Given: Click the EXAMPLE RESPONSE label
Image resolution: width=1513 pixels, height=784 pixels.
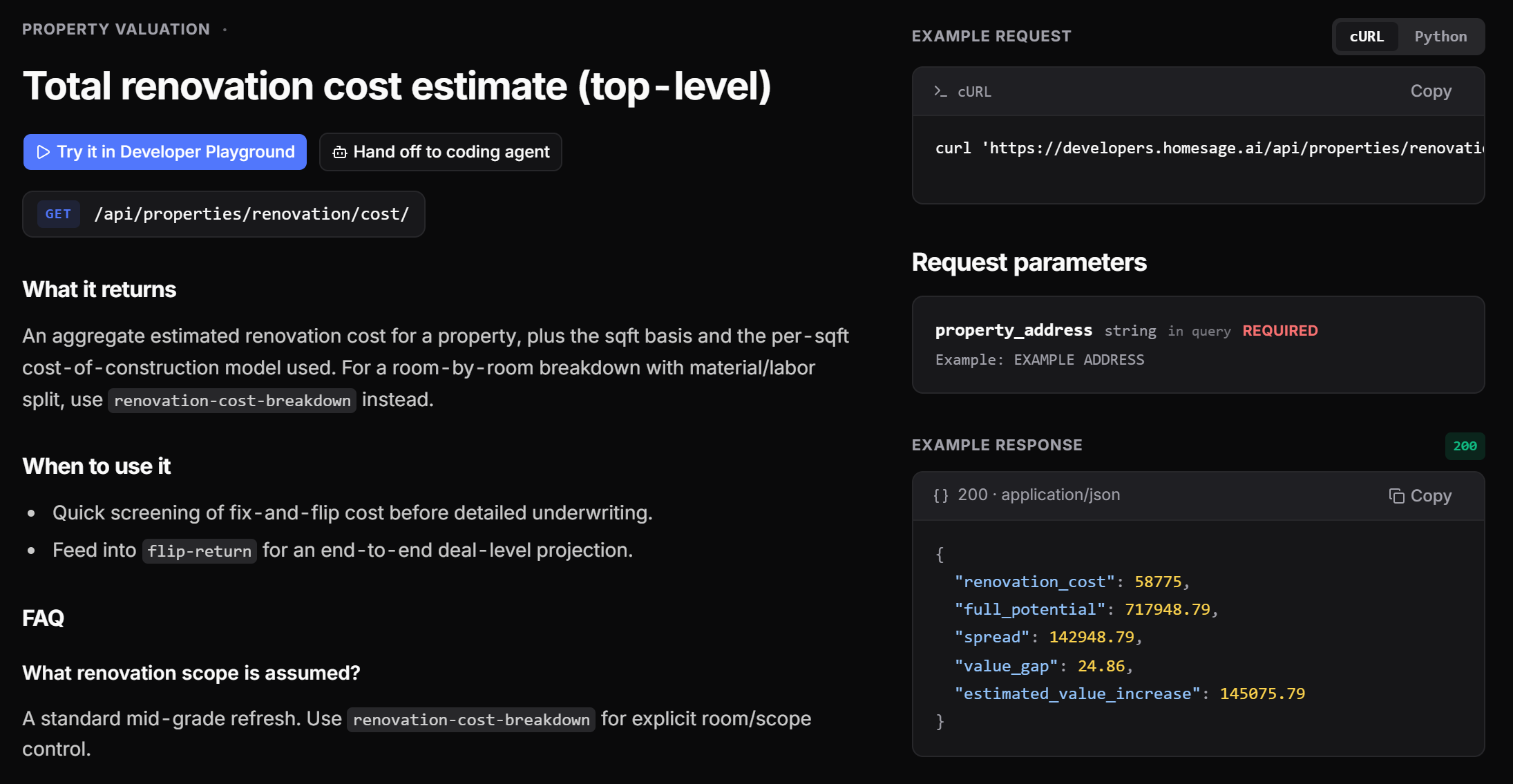Looking at the screenshot, I should [997, 446].
